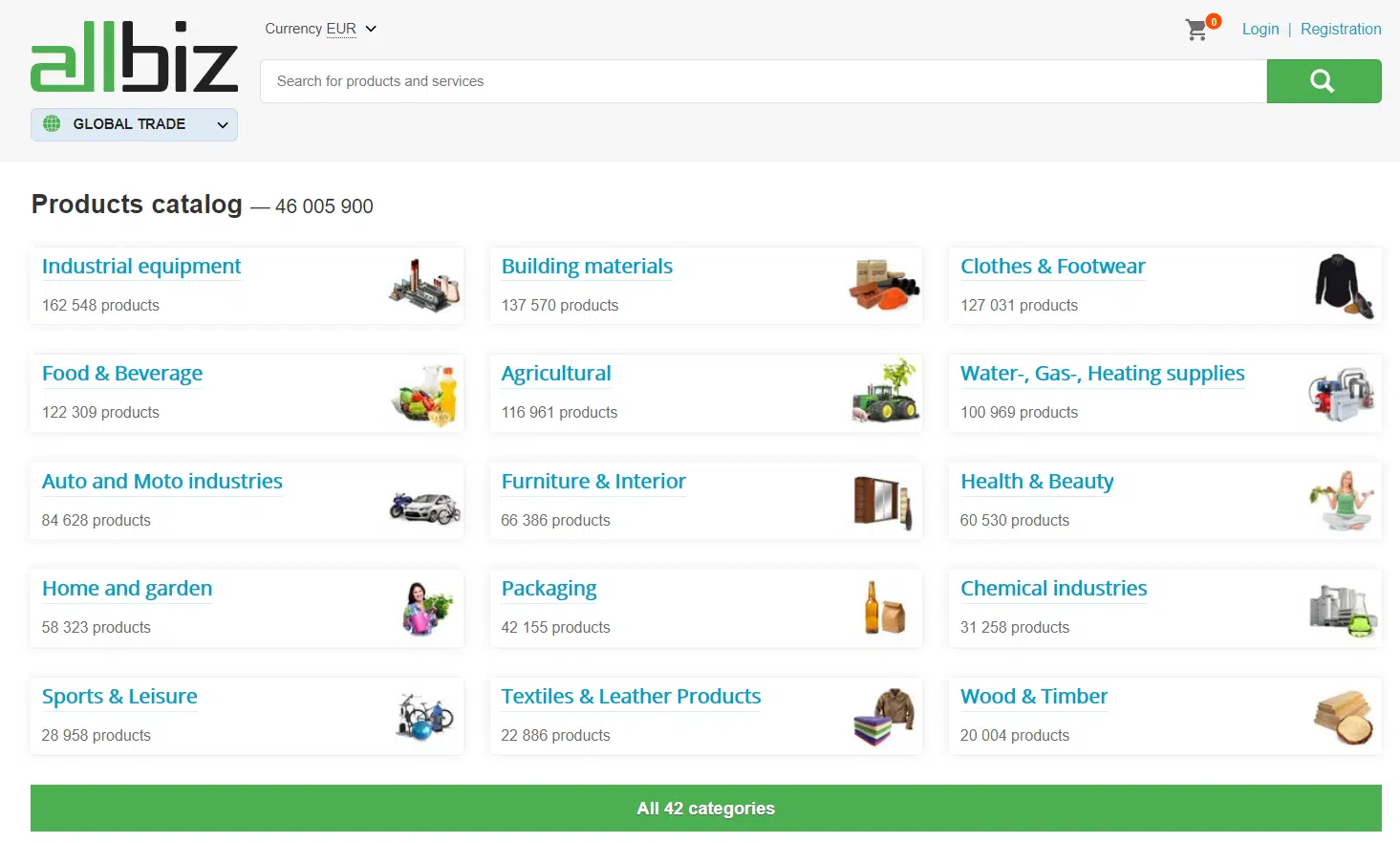1400x843 pixels.
Task: Open Textiles & Leather Products category
Action: [x=631, y=697]
